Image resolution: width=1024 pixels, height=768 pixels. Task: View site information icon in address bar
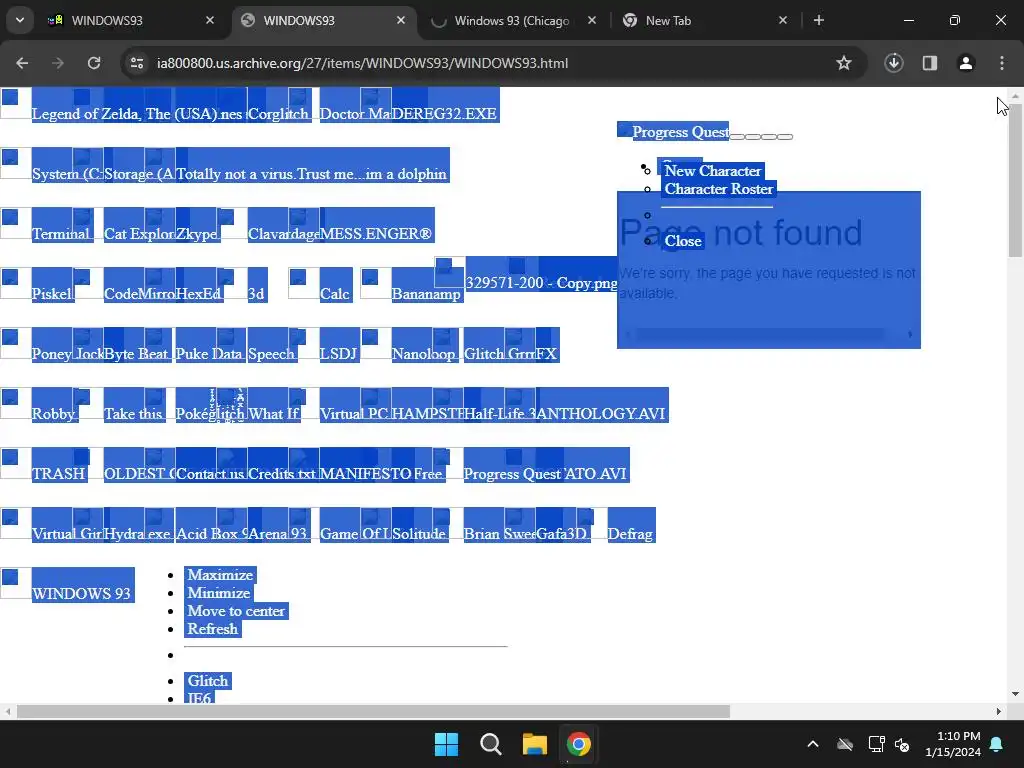point(137,63)
